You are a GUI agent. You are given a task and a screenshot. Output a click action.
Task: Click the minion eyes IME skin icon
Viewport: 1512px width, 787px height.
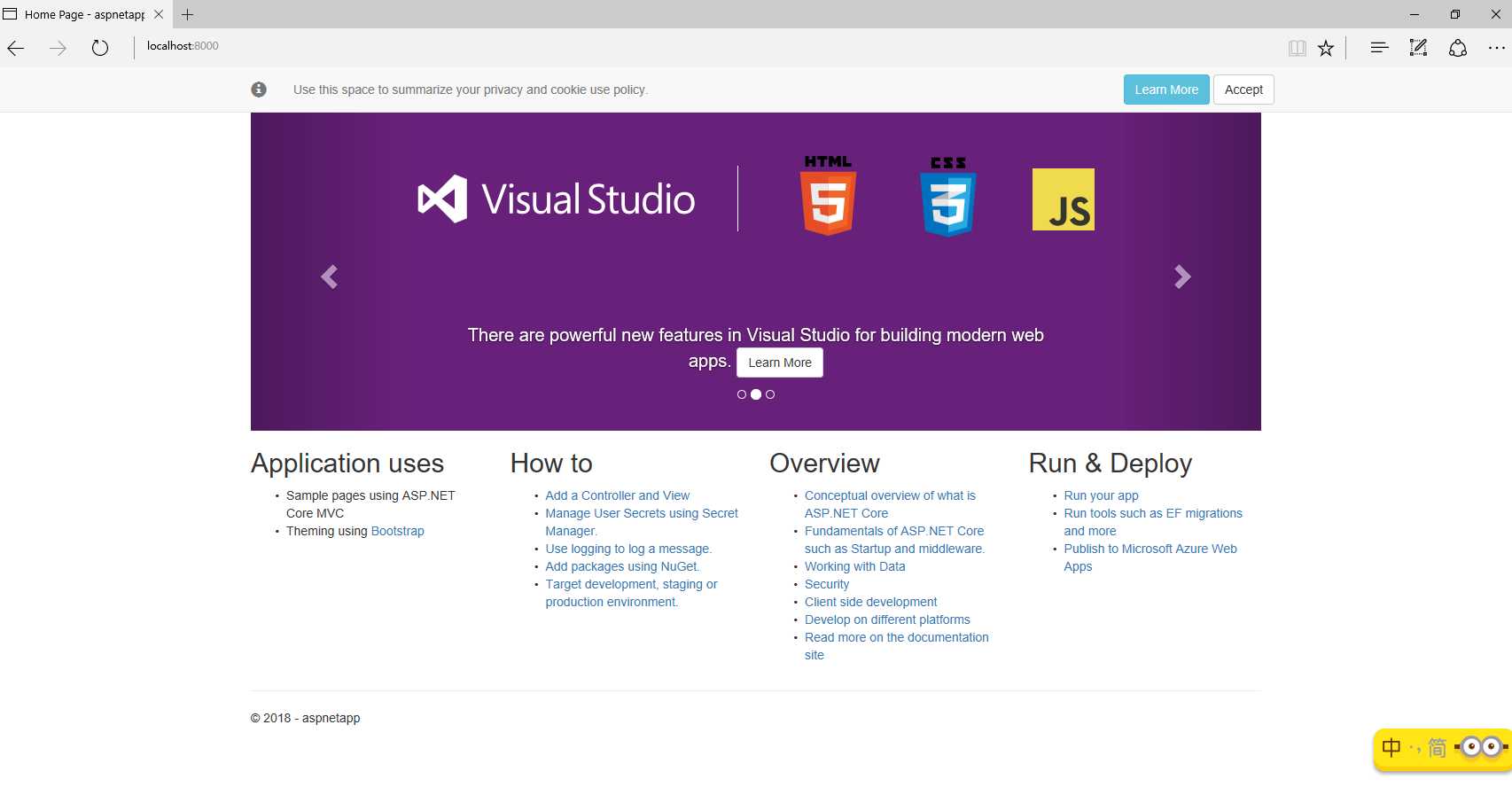point(1481,747)
